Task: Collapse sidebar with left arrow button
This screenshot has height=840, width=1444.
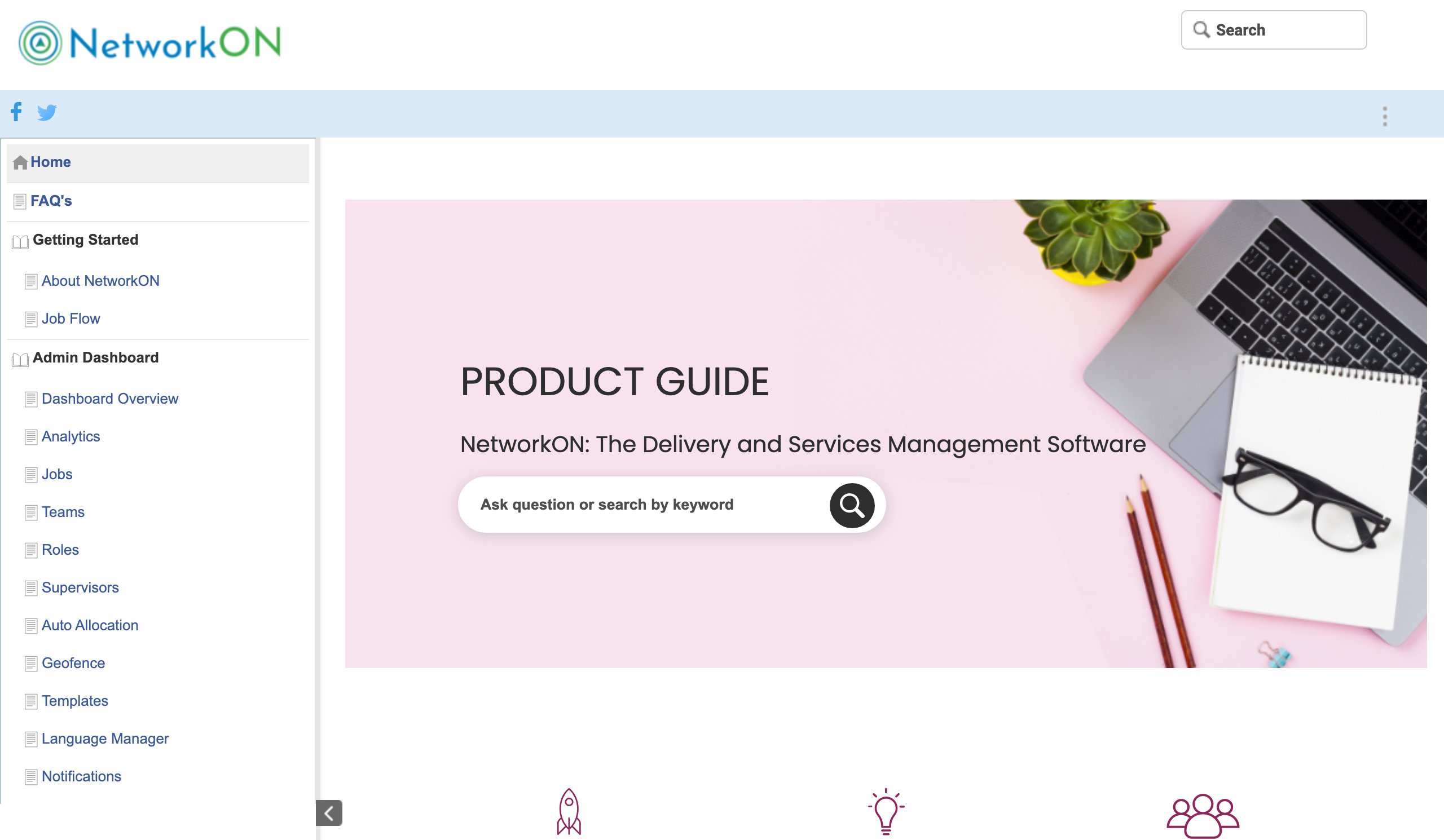Action: click(329, 812)
